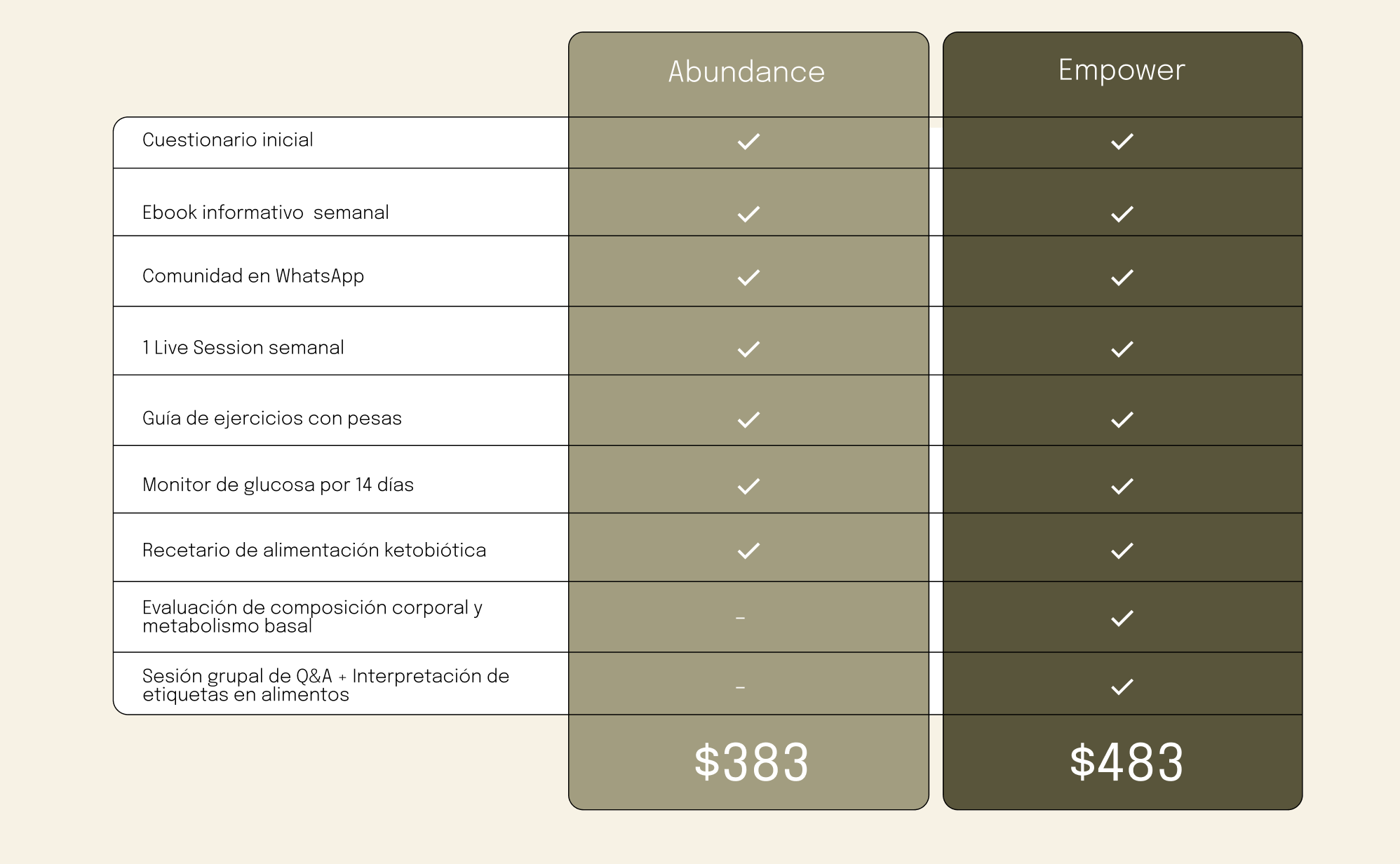Click Abundance checkmark for Cuestionario inicial
Image resolution: width=1400 pixels, height=864 pixels.
click(748, 142)
